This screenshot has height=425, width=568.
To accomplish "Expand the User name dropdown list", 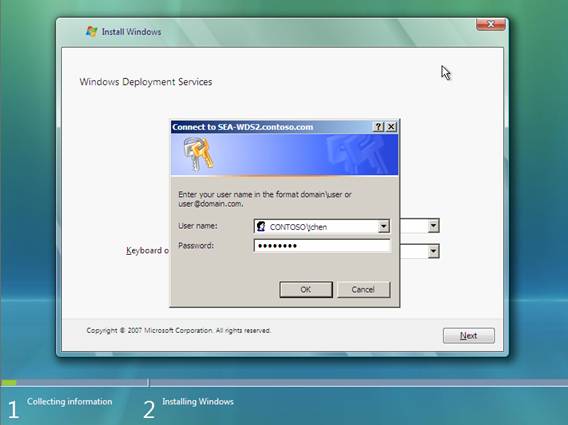I will (x=384, y=226).
